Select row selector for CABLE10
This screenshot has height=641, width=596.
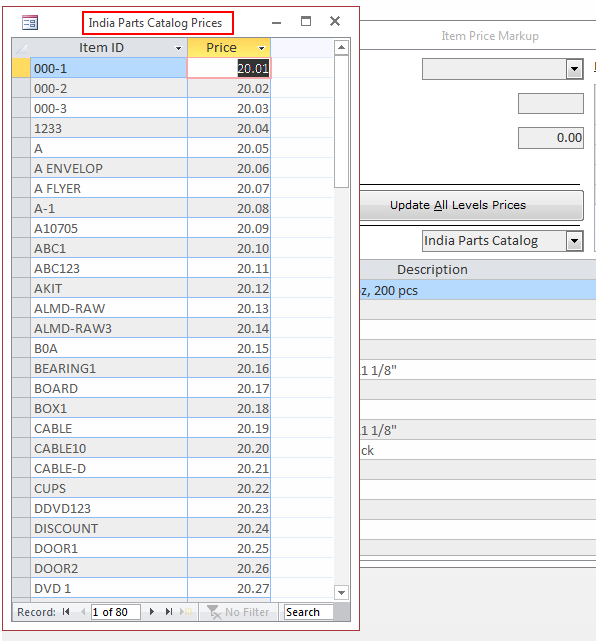tap(21, 448)
